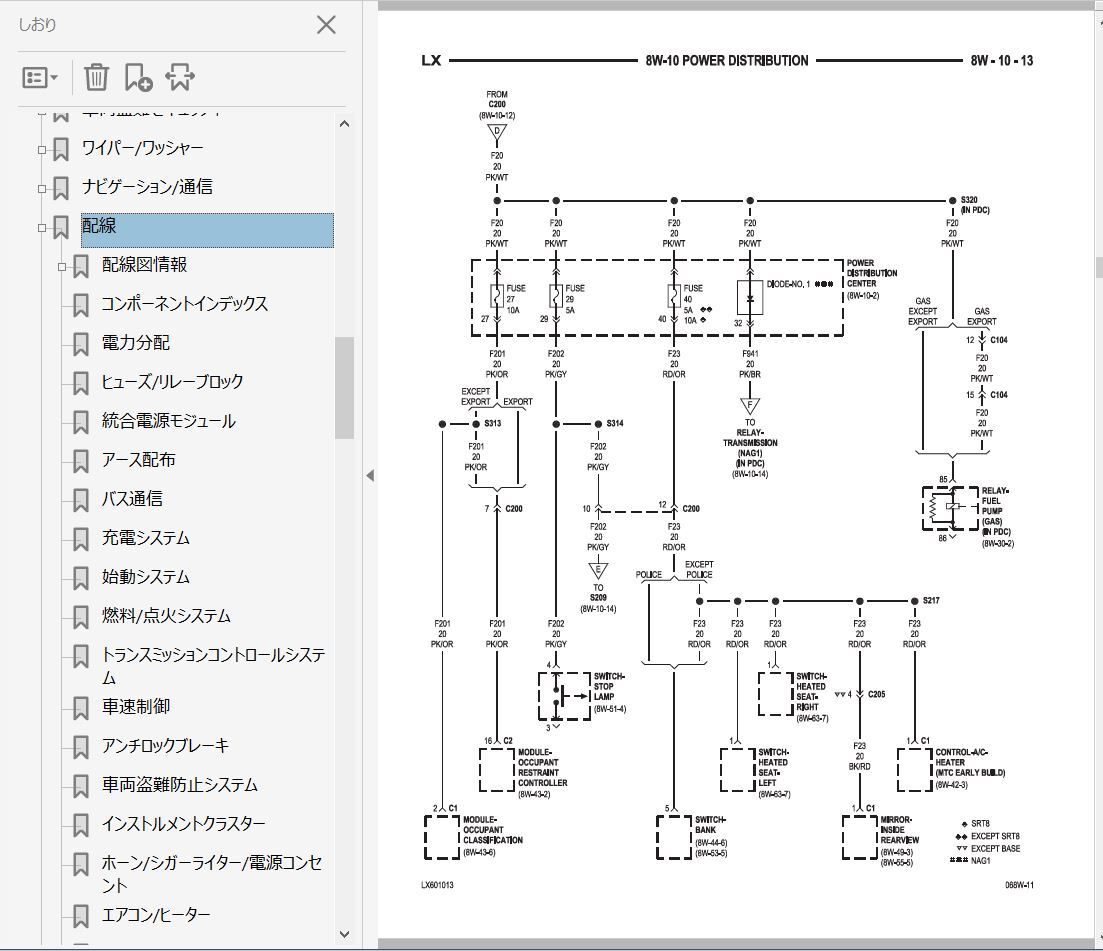The width and height of the screenshot is (1103, 951).
Task: Click bookmark icon beside ヒューズ/リレーブロック
Action: click(x=81, y=383)
